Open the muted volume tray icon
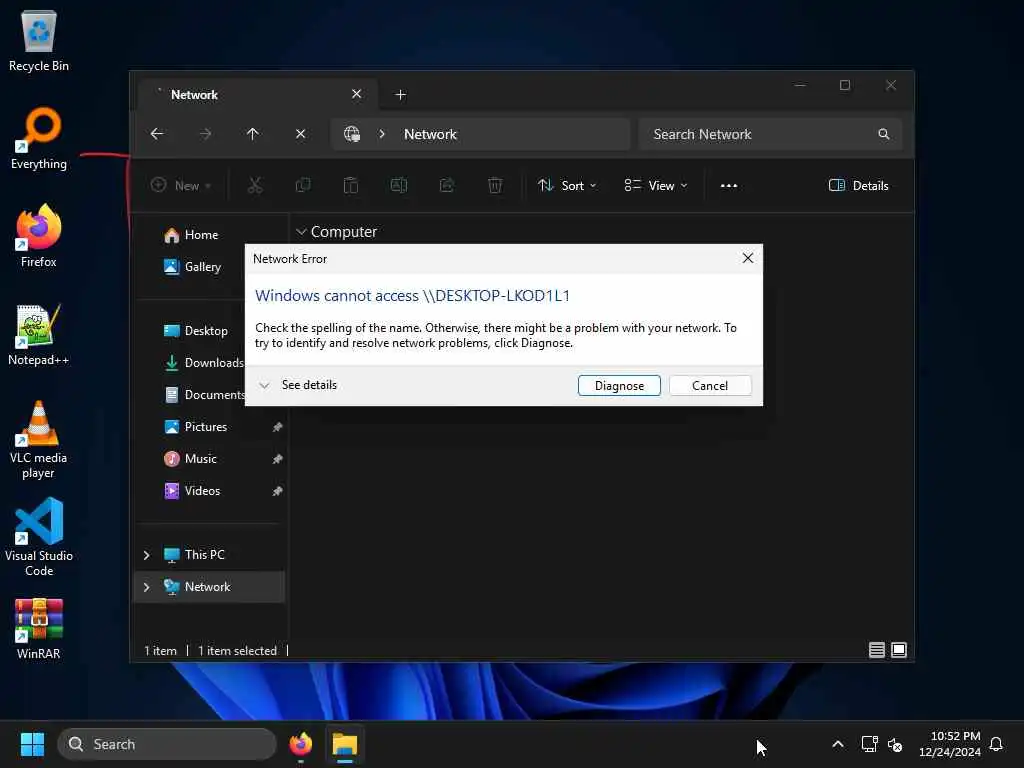 pyautogui.click(x=895, y=744)
